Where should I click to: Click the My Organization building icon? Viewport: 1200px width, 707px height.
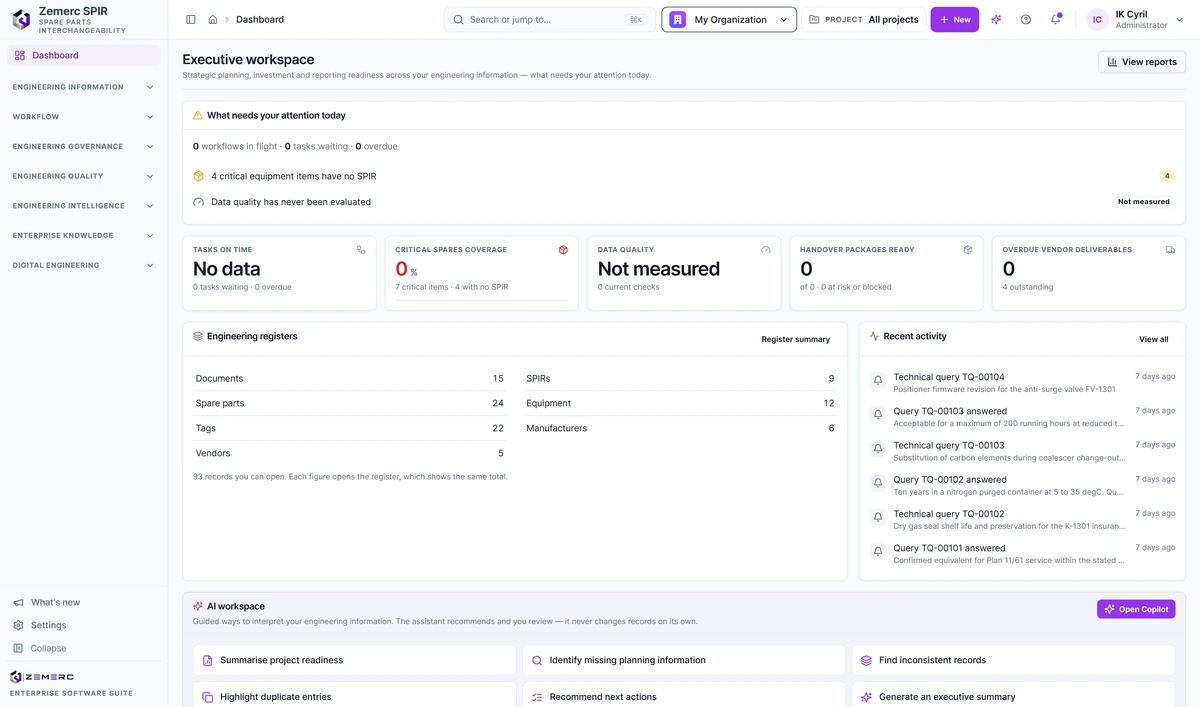(x=677, y=19)
